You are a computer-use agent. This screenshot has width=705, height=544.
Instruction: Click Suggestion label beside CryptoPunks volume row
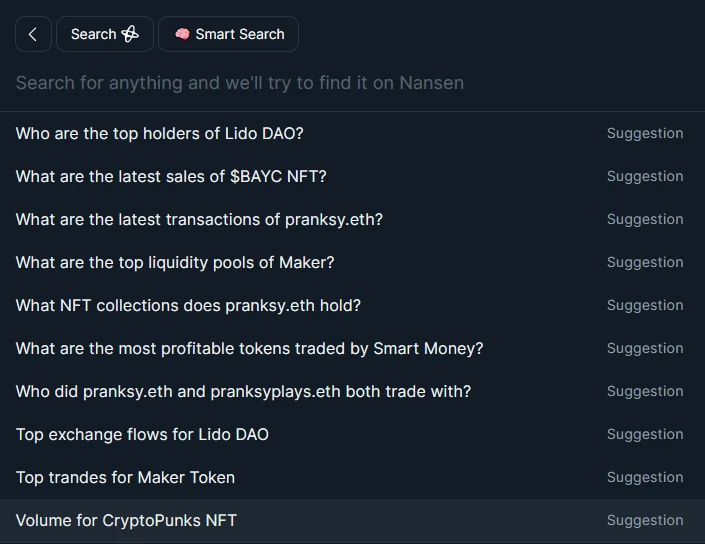tap(645, 520)
